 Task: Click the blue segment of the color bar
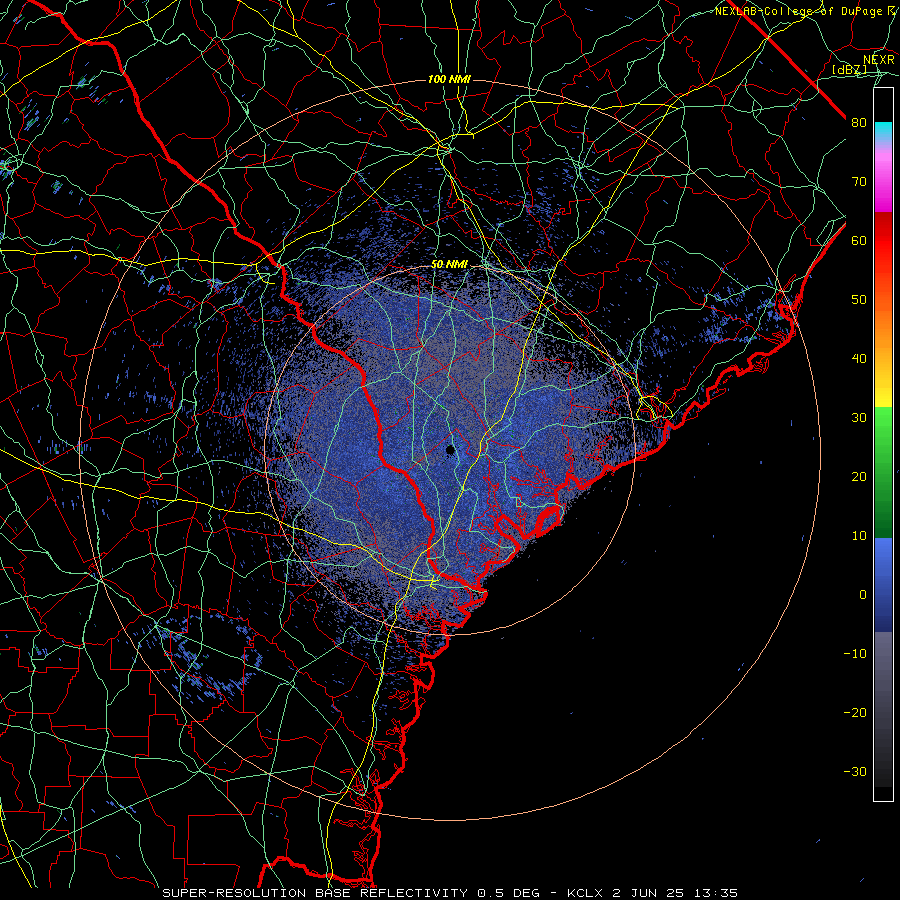pos(883,584)
